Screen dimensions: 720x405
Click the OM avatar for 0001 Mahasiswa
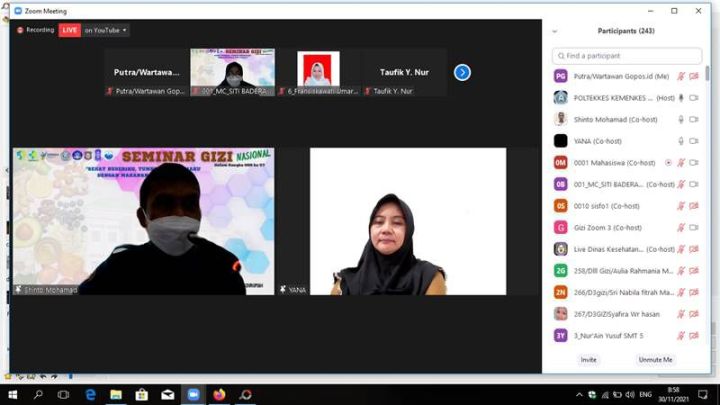pyautogui.click(x=560, y=163)
